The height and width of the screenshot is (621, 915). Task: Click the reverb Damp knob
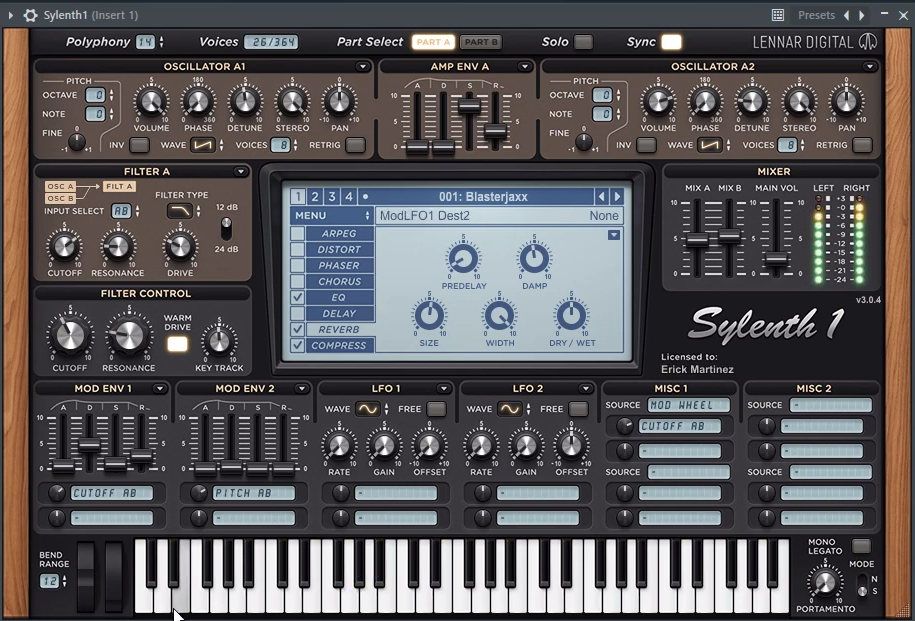(x=534, y=259)
